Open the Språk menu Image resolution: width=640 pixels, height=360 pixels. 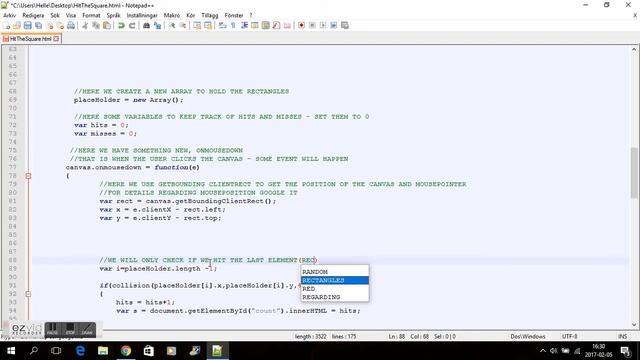113,15
